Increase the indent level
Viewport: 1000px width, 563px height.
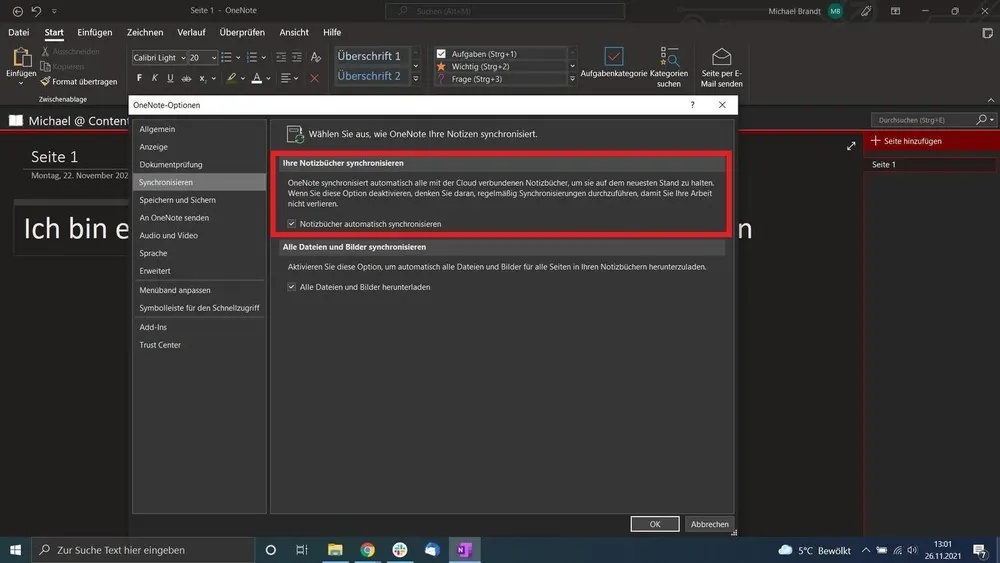coord(297,57)
